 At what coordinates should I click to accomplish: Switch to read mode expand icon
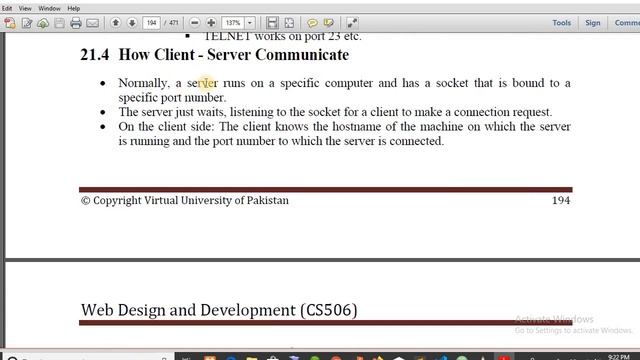tap(352, 23)
